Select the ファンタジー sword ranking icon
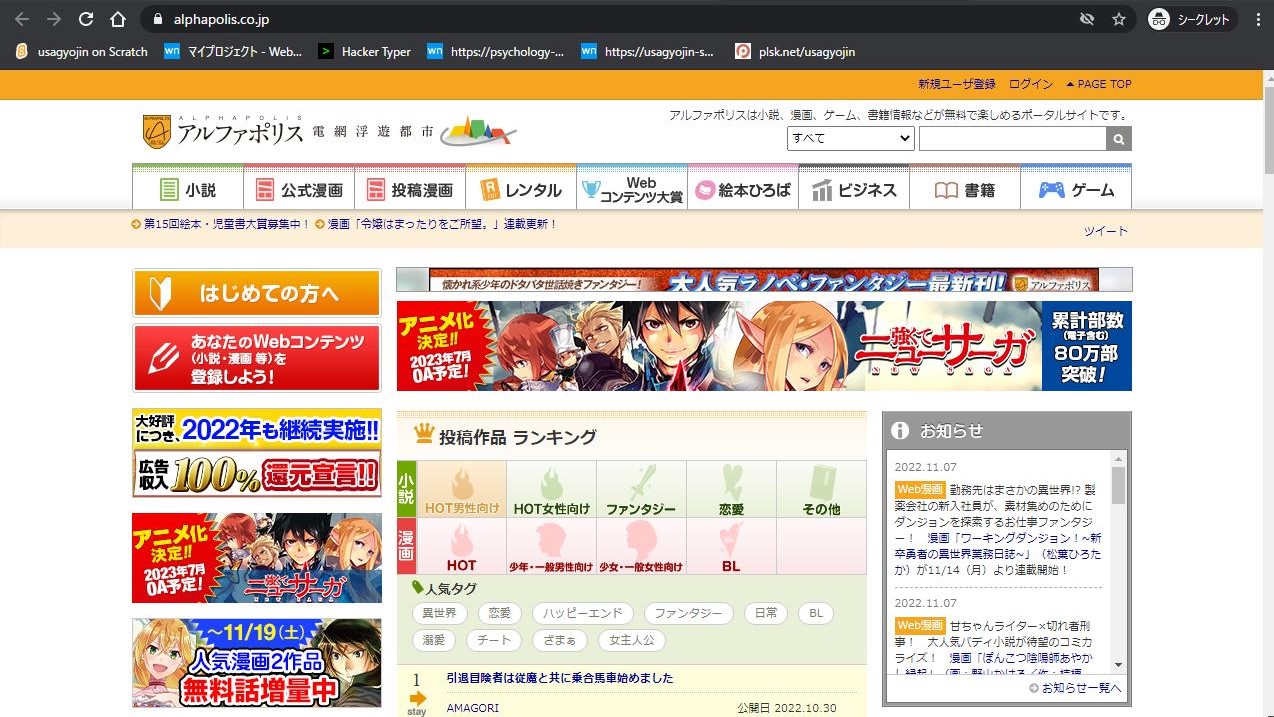Image resolution: width=1274 pixels, height=717 pixels. click(x=642, y=489)
